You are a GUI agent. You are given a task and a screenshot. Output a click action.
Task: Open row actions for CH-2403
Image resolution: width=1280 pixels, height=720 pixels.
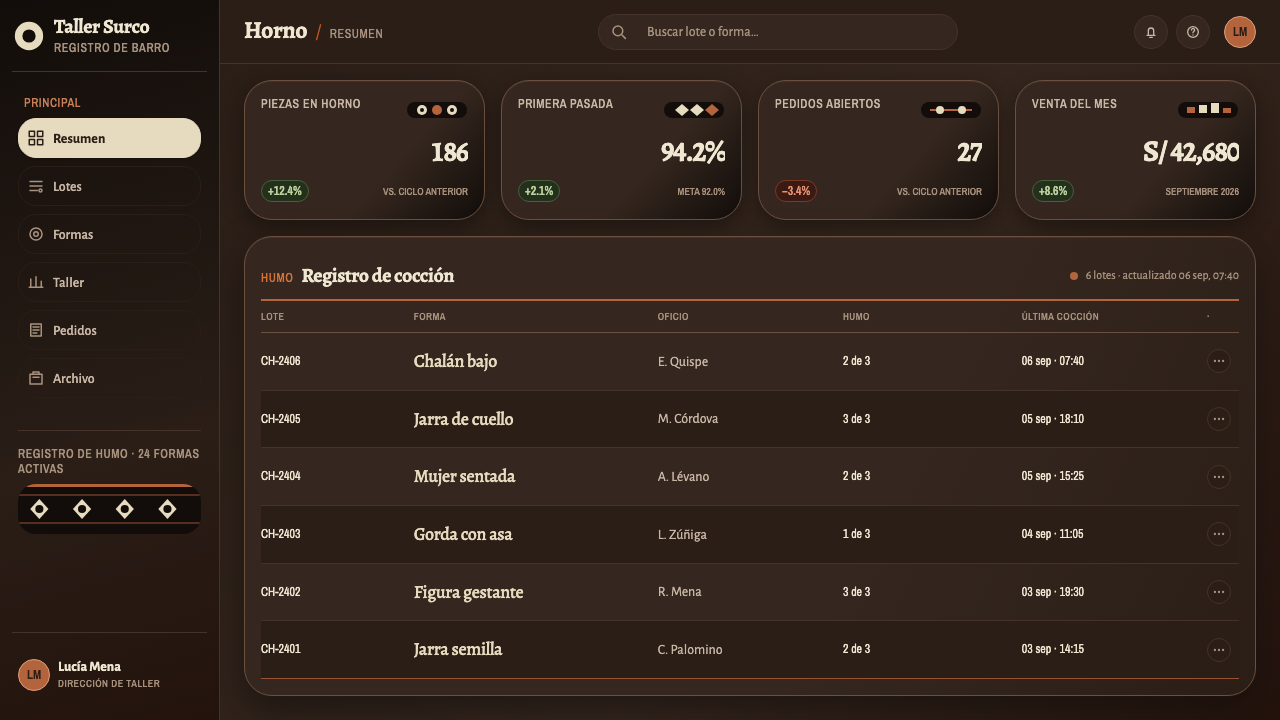[1219, 534]
